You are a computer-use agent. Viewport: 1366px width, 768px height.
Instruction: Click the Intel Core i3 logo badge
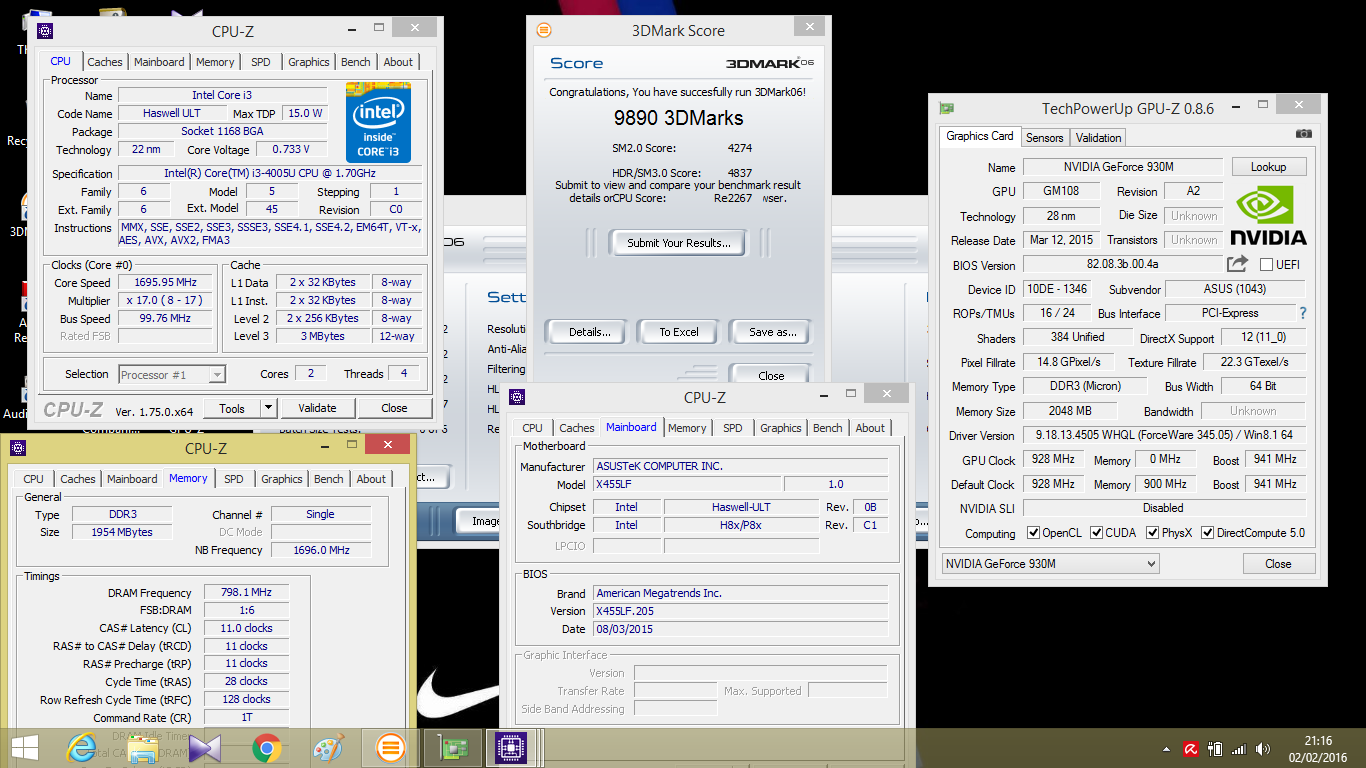379,123
